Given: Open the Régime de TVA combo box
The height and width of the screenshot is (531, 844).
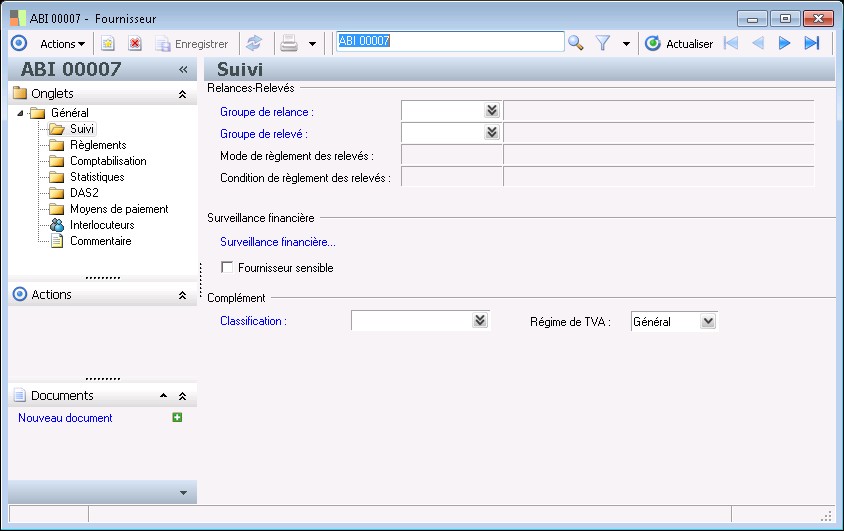Looking at the screenshot, I should 708,321.
